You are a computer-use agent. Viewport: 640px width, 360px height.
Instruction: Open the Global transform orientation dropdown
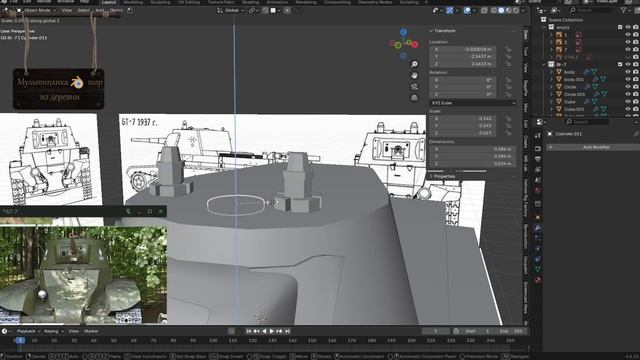pos(231,11)
